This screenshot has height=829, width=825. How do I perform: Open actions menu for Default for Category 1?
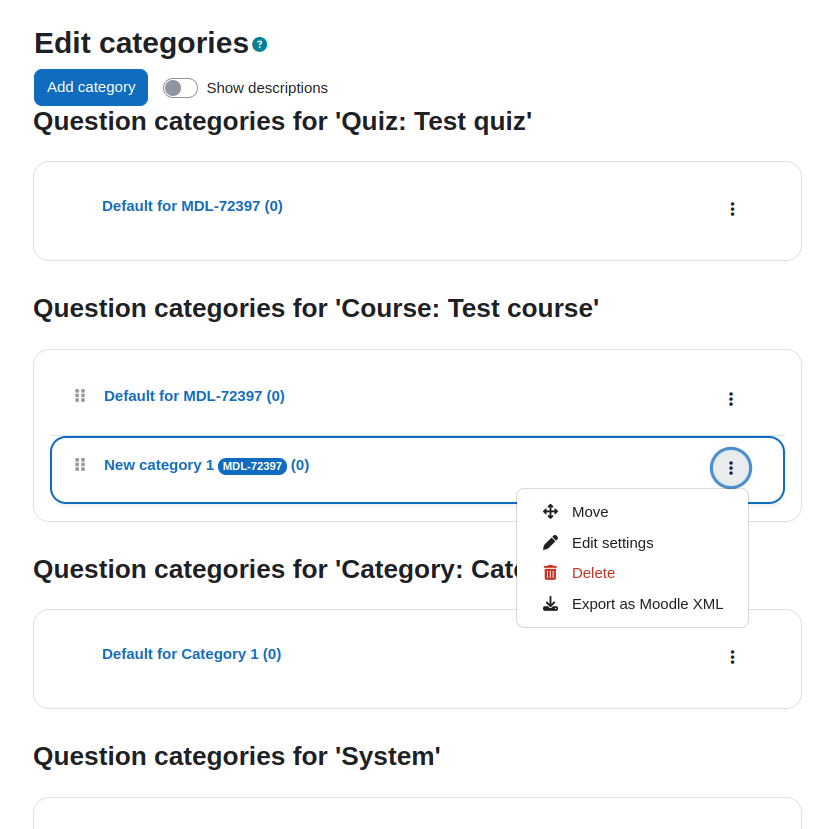(732, 657)
